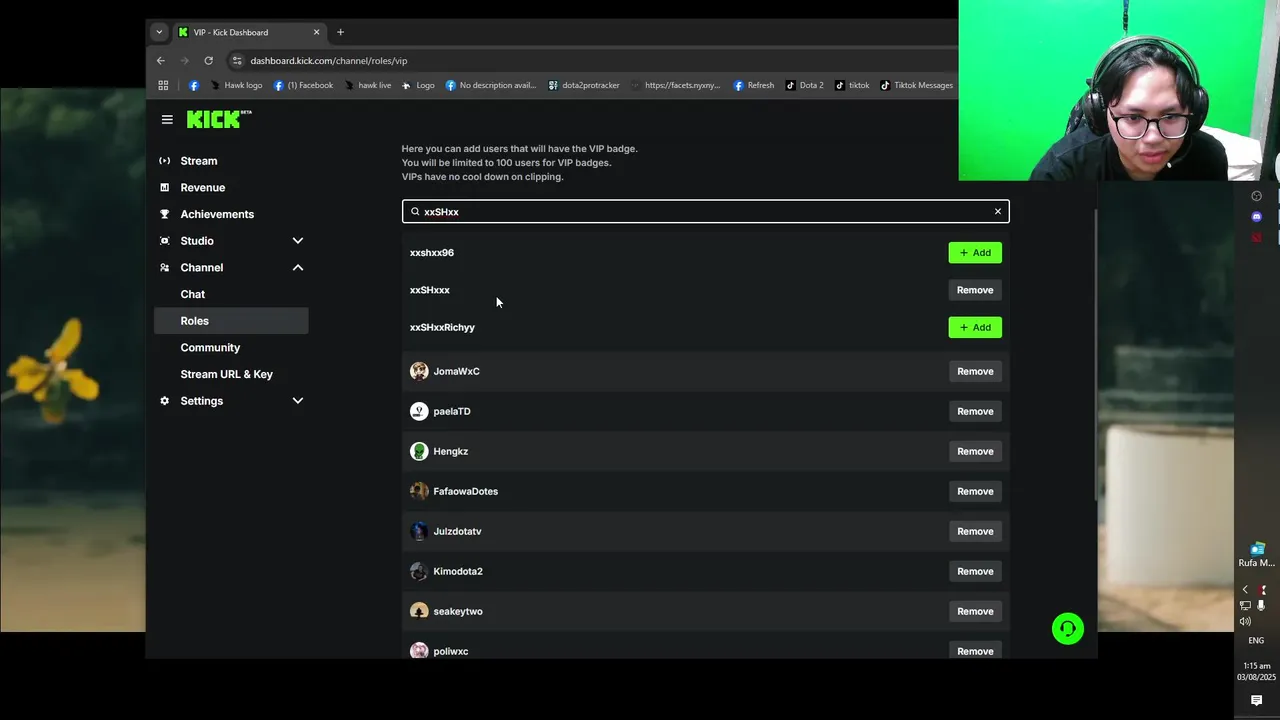The image size is (1280, 720).
Task: Open the bookmarks apps grid icon
Action: tap(163, 85)
